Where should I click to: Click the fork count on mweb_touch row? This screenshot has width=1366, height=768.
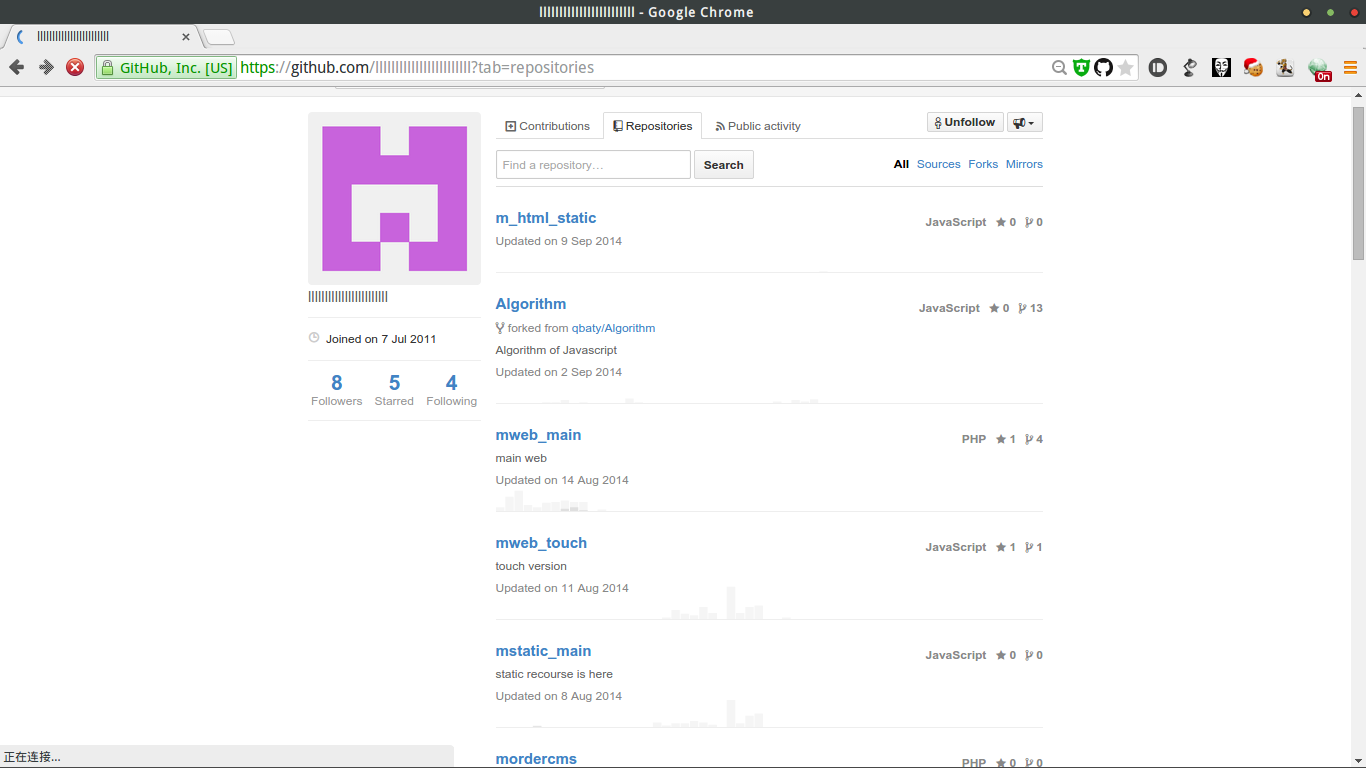pyautogui.click(x=1033, y=547)
